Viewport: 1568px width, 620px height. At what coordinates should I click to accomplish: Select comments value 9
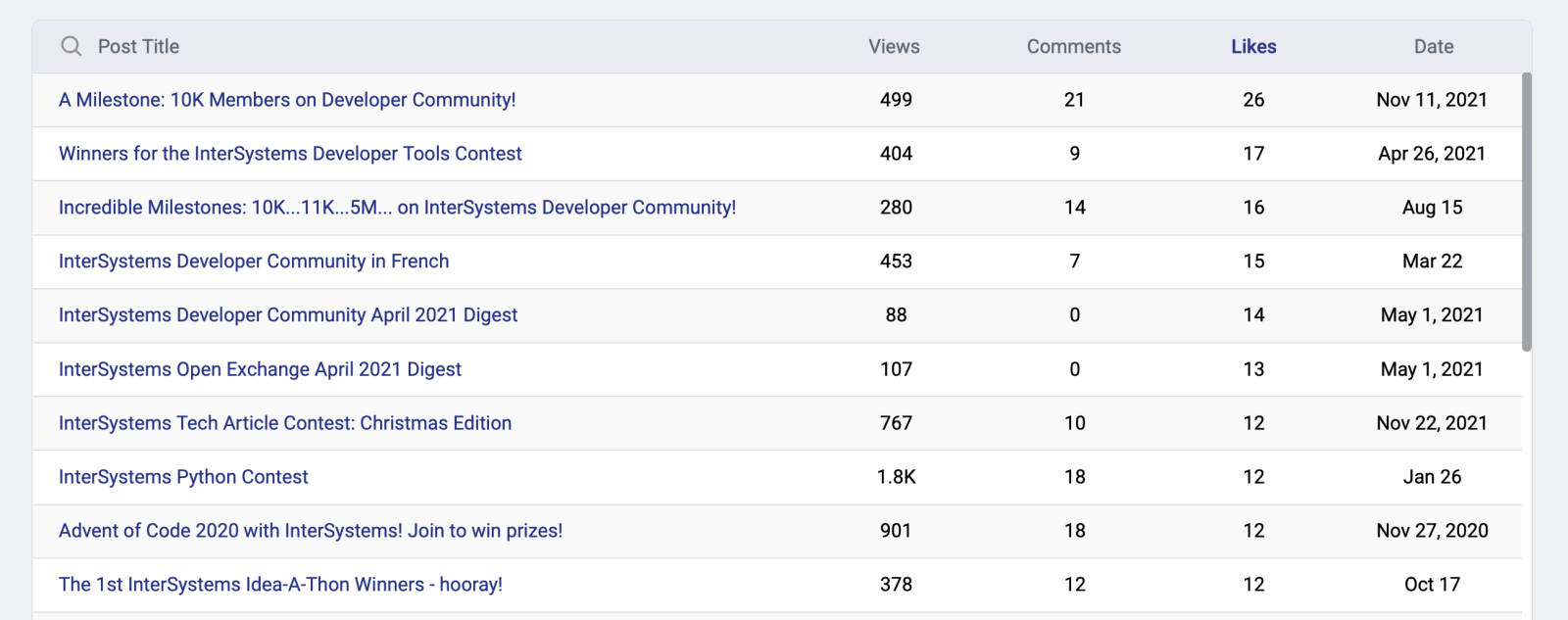tap(1075, 154)
